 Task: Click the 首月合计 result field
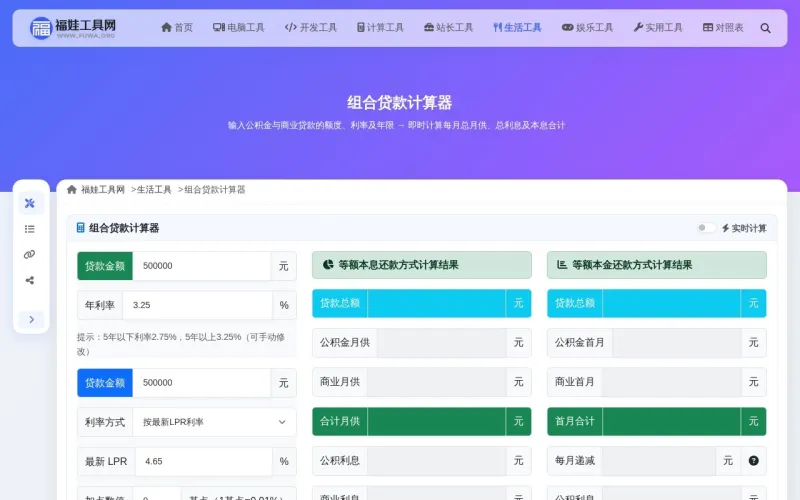point(671,421)
